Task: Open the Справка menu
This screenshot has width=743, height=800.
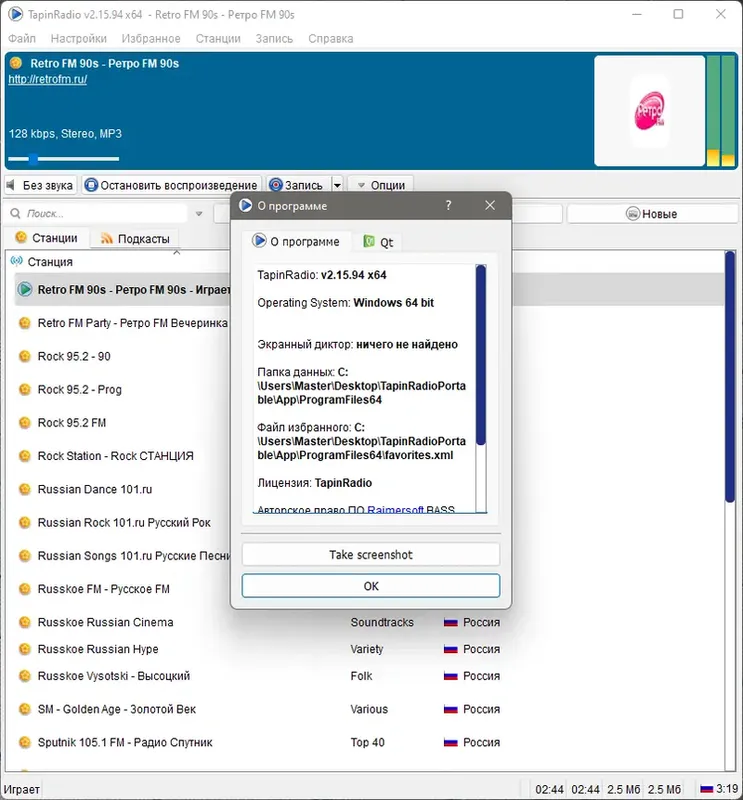Action: (330, 38)
